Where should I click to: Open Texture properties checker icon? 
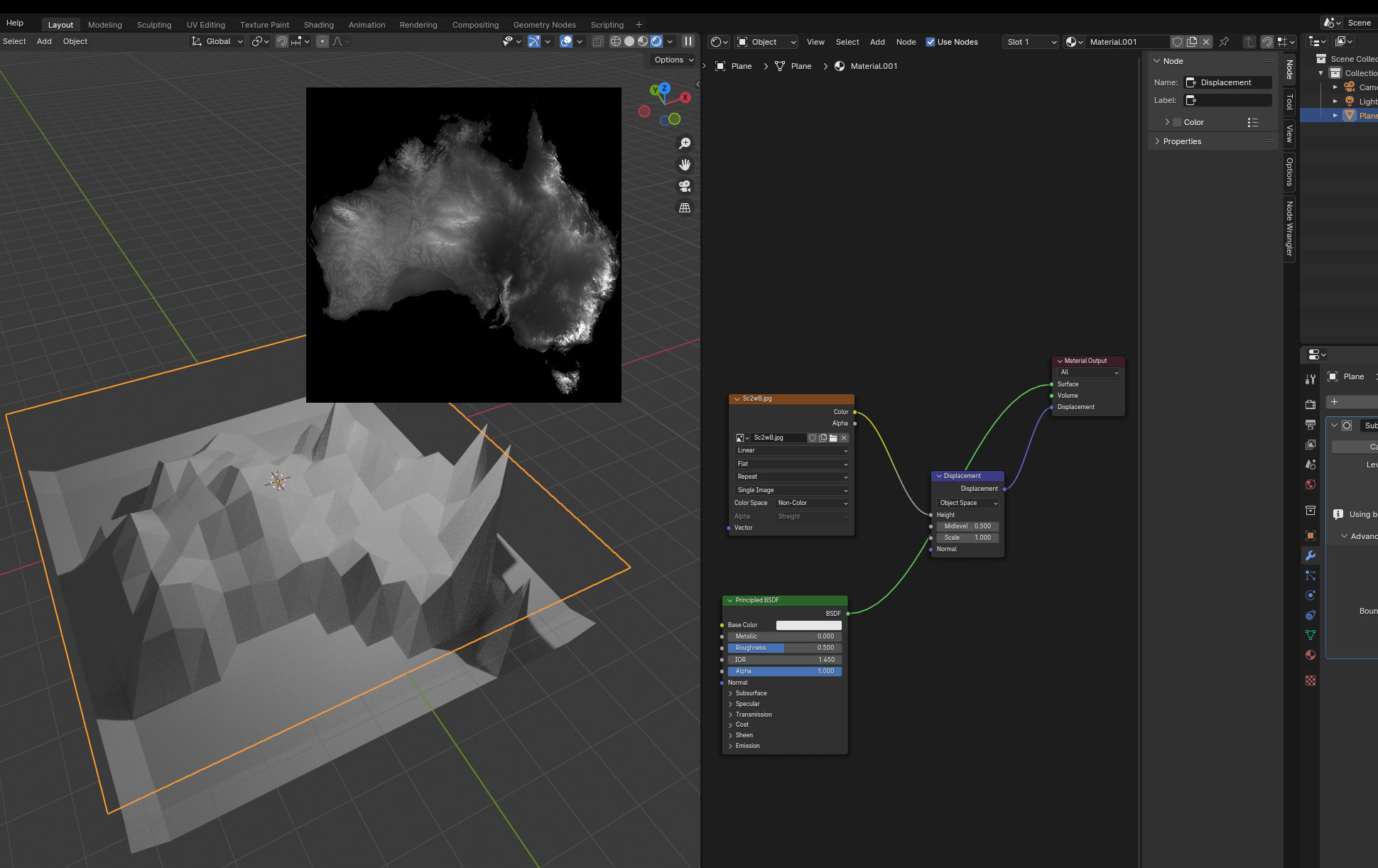click(x=1311, y=680)
